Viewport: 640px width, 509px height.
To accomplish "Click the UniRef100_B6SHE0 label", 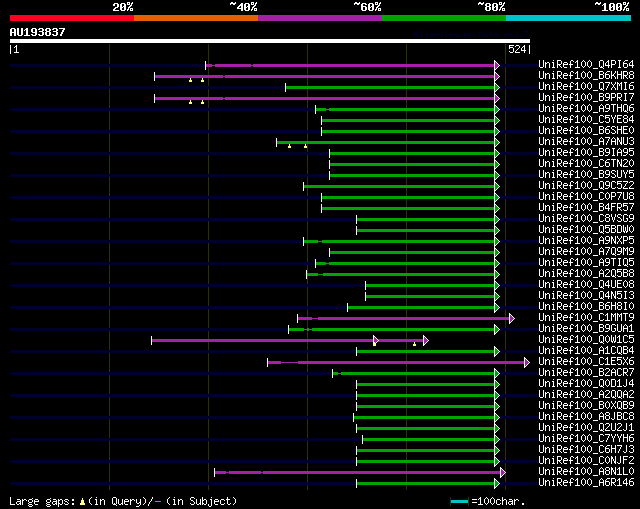I will (586, 130).
